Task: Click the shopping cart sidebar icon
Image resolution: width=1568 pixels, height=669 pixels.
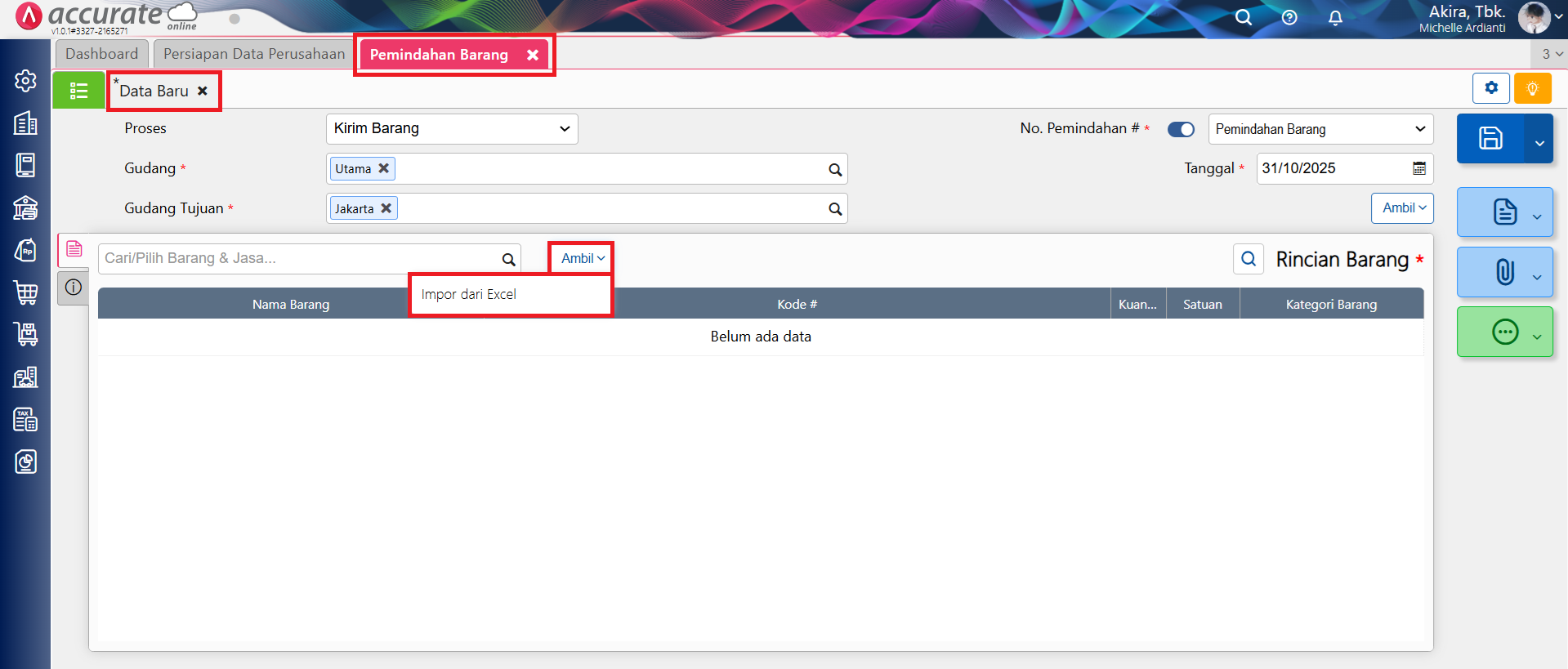Action: tap(25, 292)
